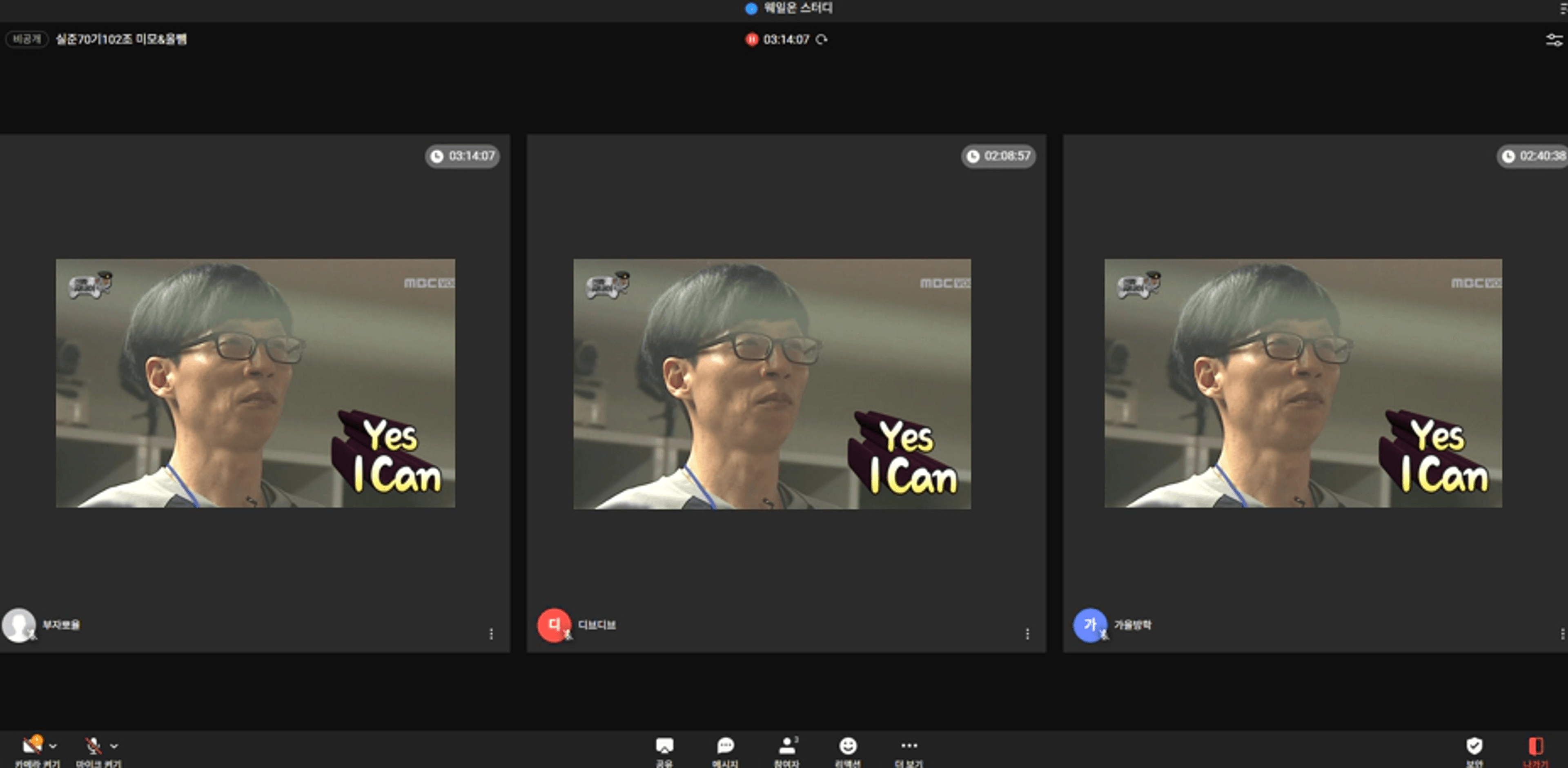1568x768 pixels.
Task: Open the screen share (공유) icon
Action: pyautogui.click(x=664, y=746)
